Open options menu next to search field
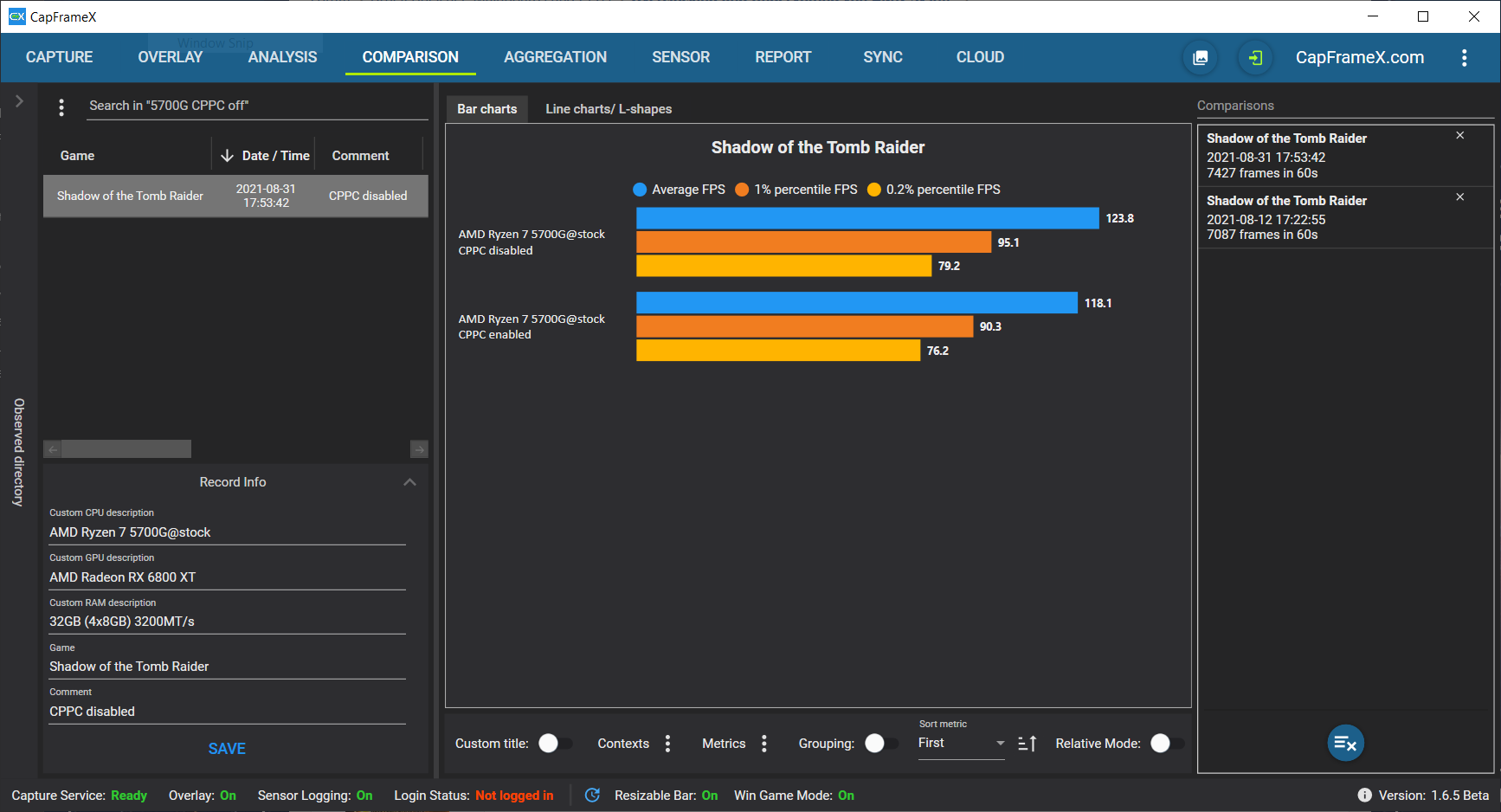1501x812 pixels. click(61, 107)
